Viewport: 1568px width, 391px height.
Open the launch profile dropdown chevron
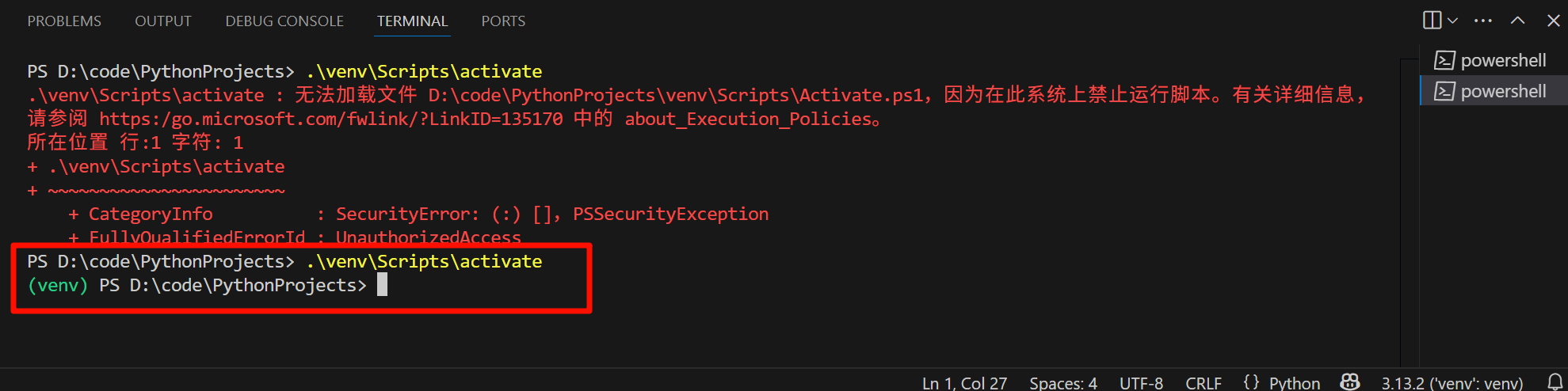click(x=1452, y=21)
